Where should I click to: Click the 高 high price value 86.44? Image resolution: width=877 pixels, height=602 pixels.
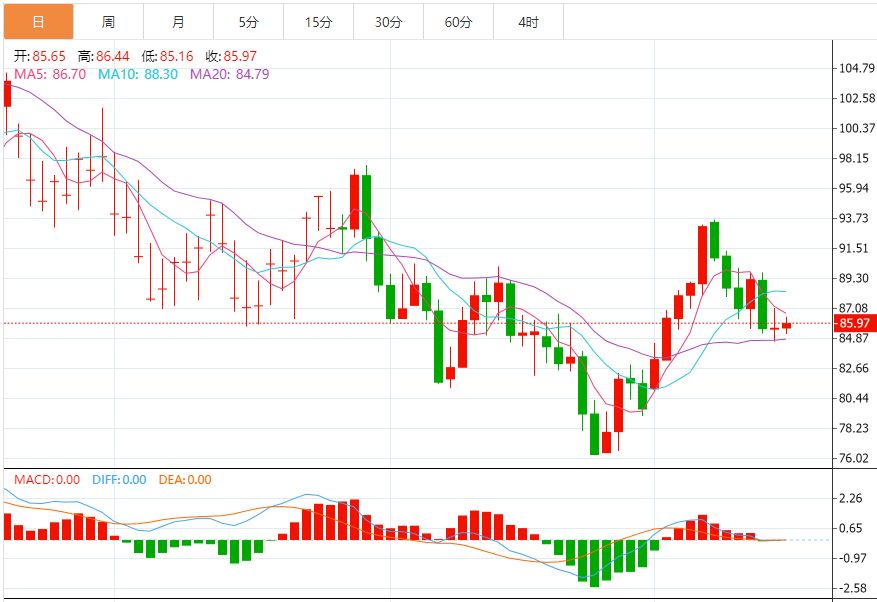[112, 57]
